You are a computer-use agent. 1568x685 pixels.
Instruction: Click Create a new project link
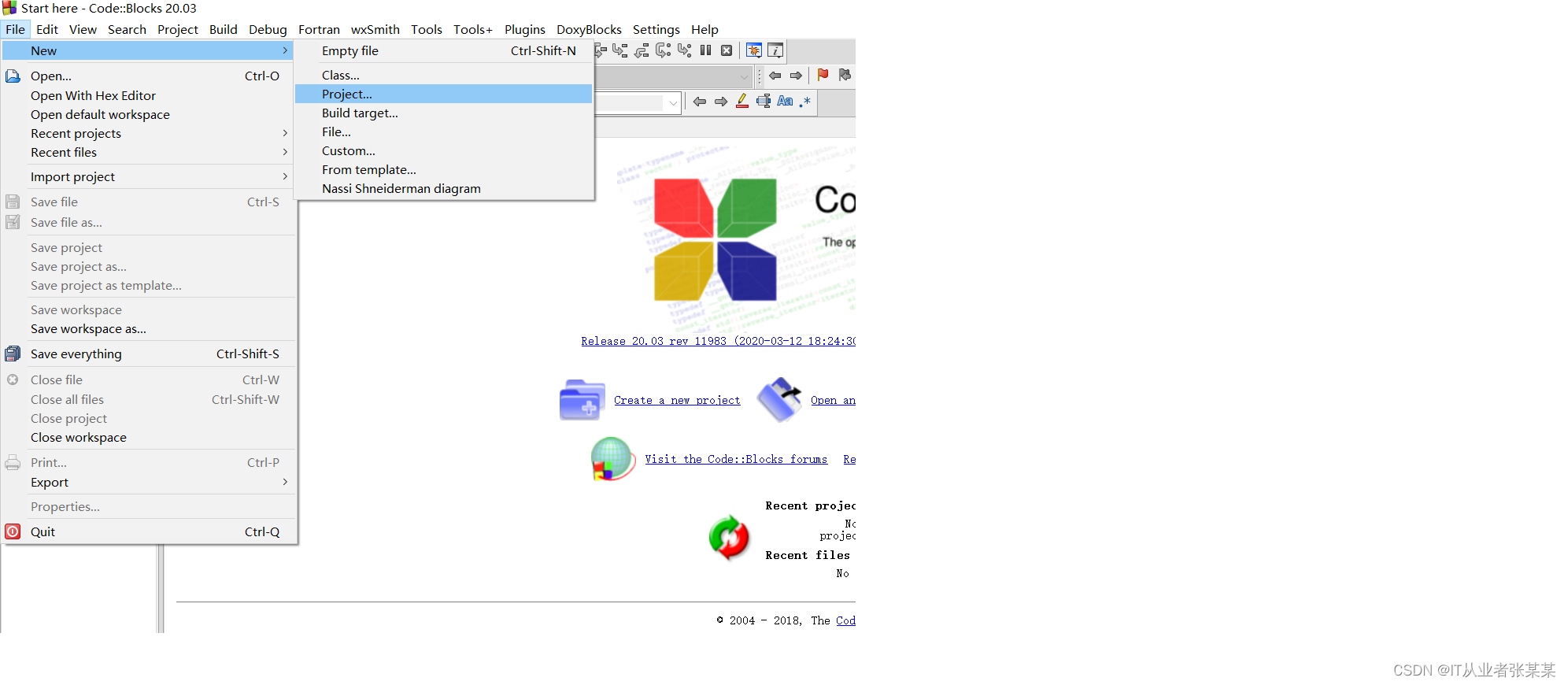[677, 400]
